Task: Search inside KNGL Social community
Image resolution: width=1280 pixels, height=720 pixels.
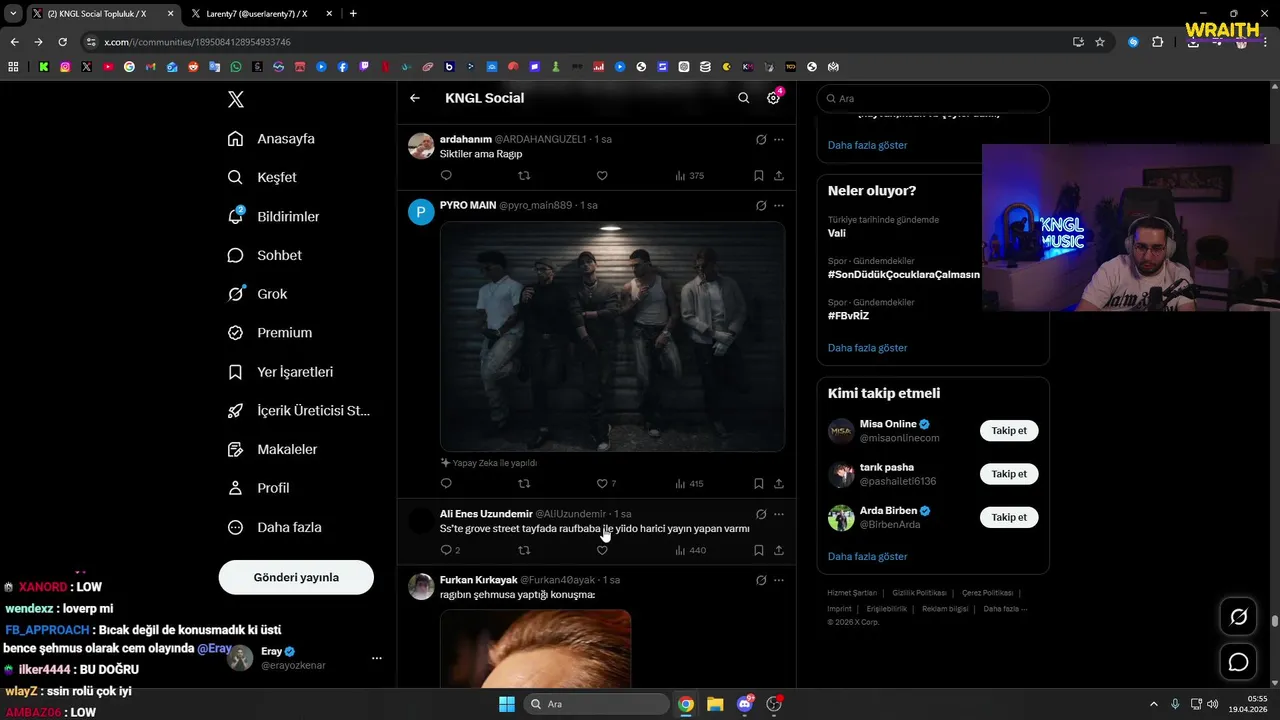Action: click(743, 98)
